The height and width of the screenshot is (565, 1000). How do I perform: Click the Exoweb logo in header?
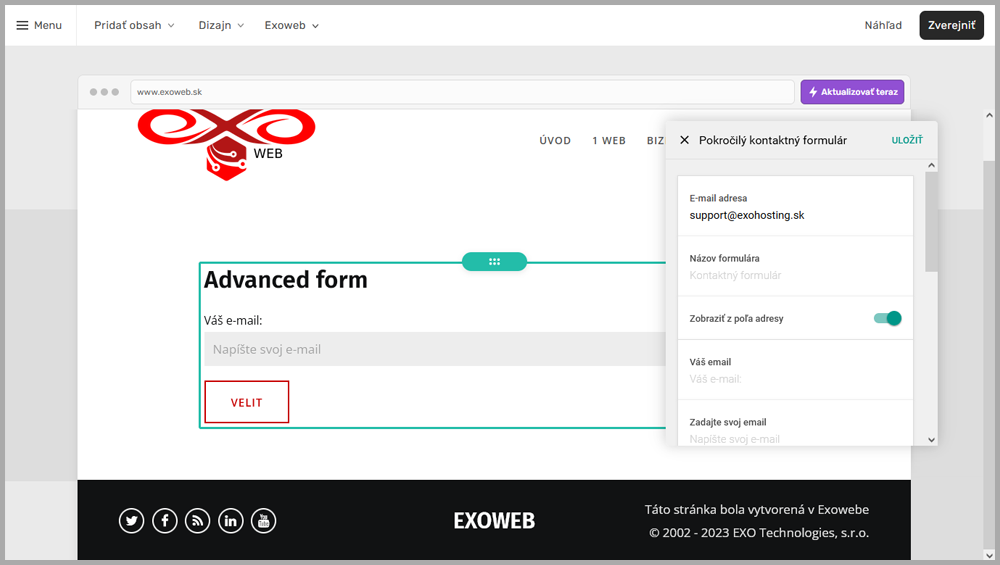pos(227,141)
